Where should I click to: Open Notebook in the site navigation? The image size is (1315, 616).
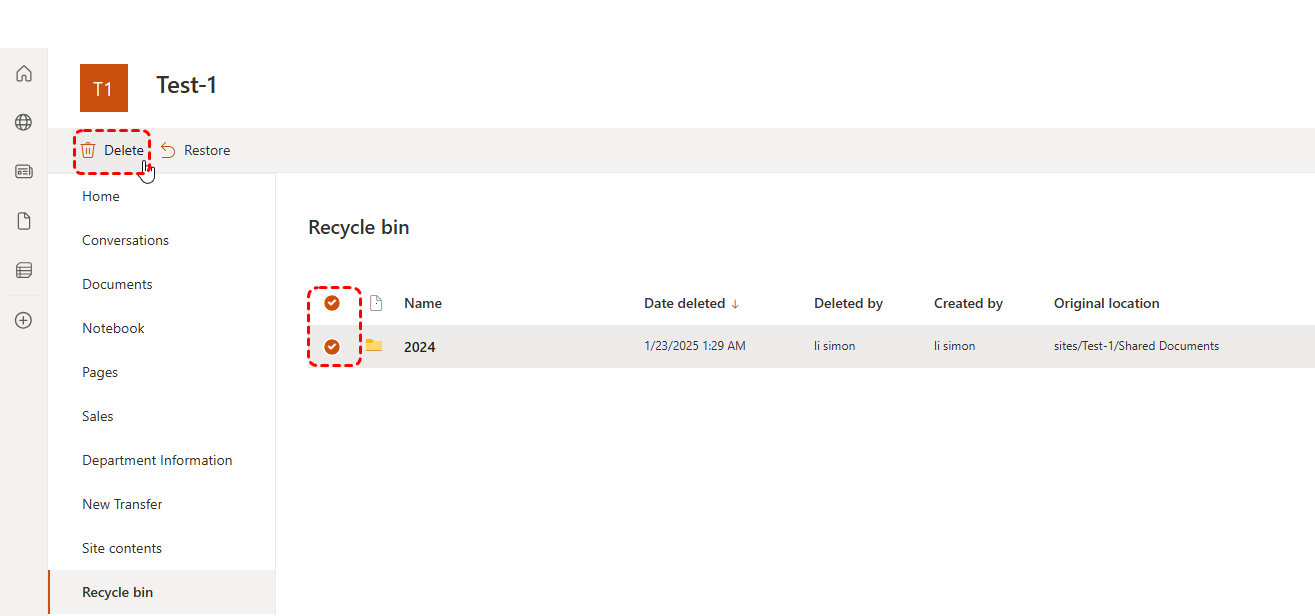(113, 328)
